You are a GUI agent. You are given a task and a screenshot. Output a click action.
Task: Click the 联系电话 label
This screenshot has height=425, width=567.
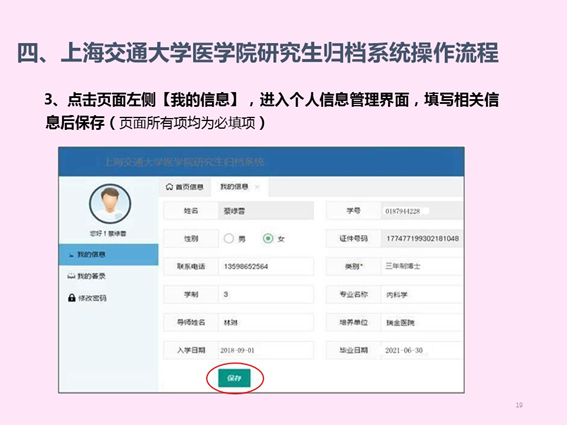point(191,267)
